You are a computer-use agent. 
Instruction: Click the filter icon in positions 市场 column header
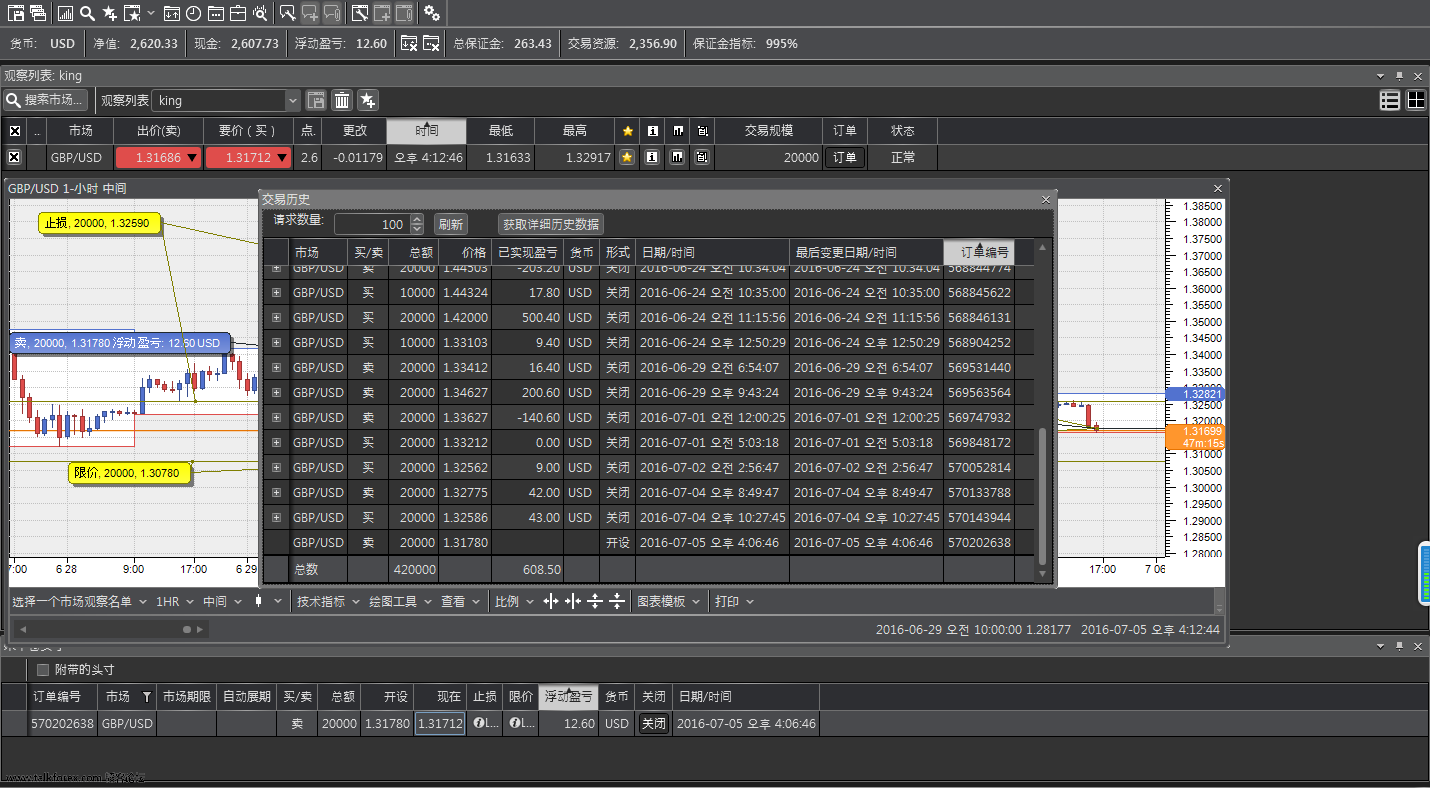(x=147, y=697)
